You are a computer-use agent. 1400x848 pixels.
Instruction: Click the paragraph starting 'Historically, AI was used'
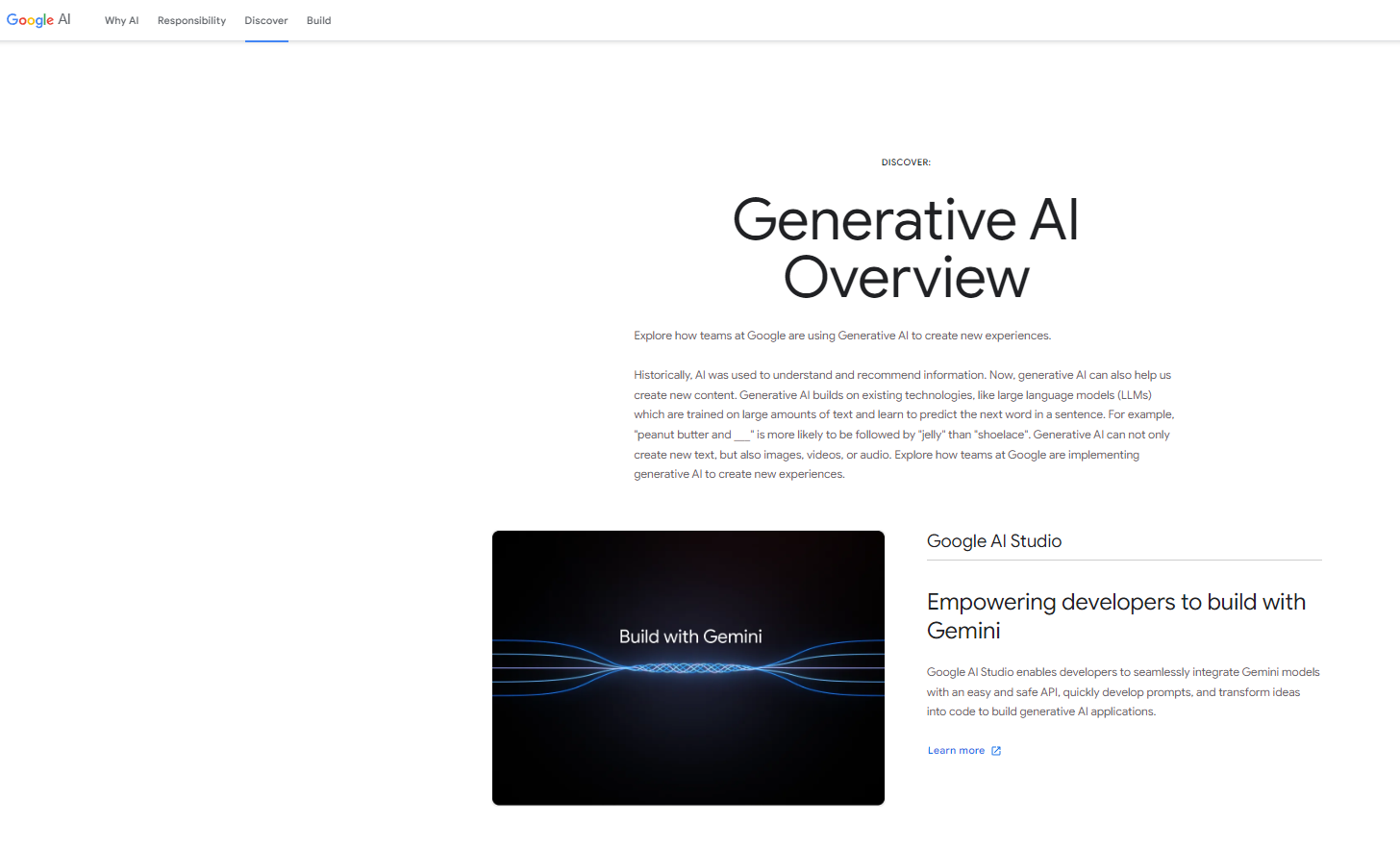pyautogui.click(x=904, y=424)
